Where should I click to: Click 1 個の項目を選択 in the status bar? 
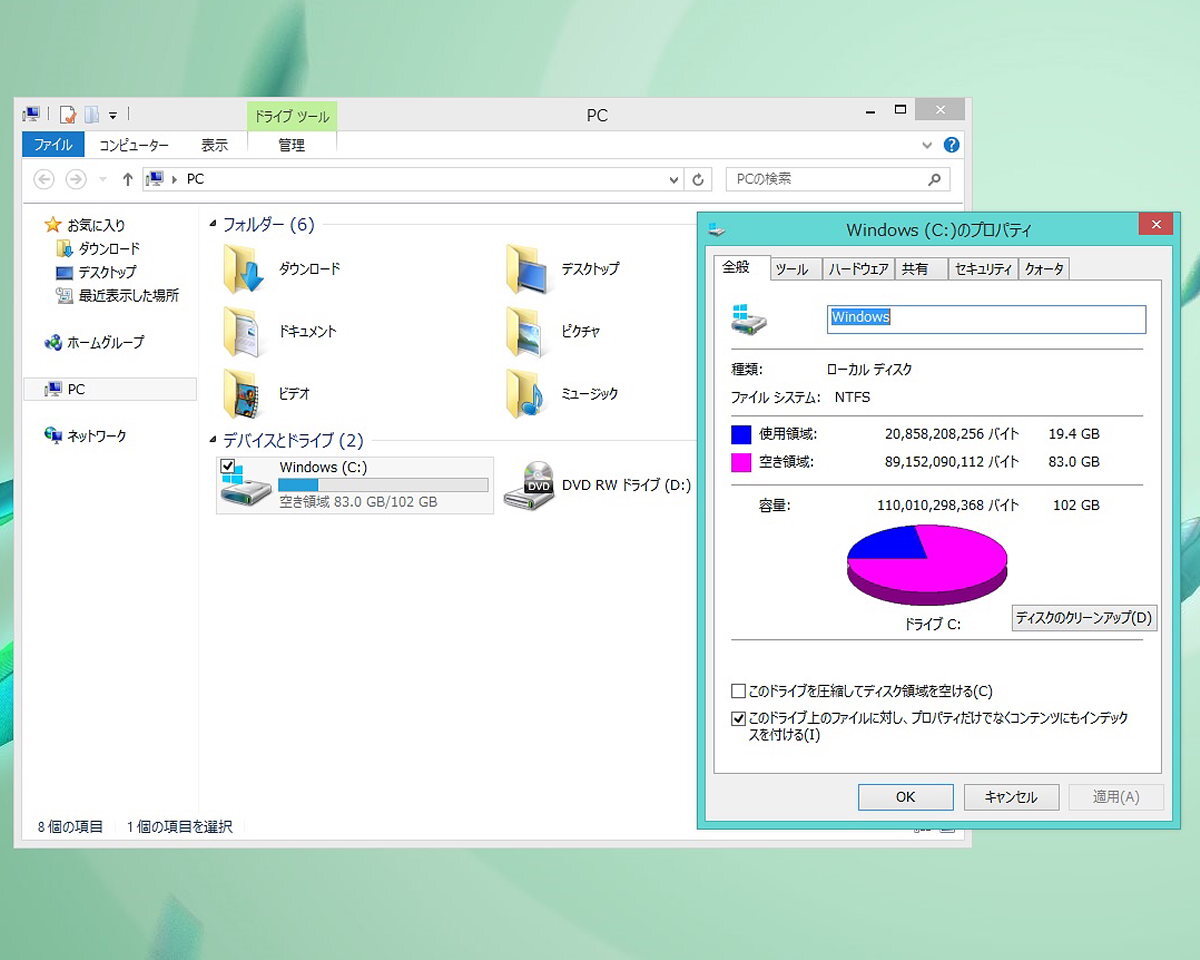pos(180,827)
